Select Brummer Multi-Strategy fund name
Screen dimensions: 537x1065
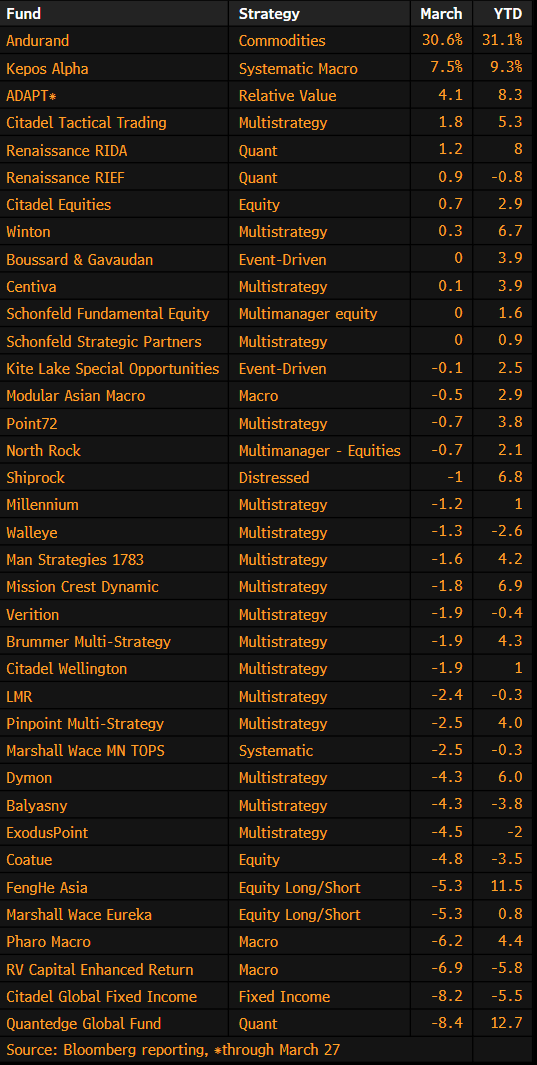pos(88,642)
